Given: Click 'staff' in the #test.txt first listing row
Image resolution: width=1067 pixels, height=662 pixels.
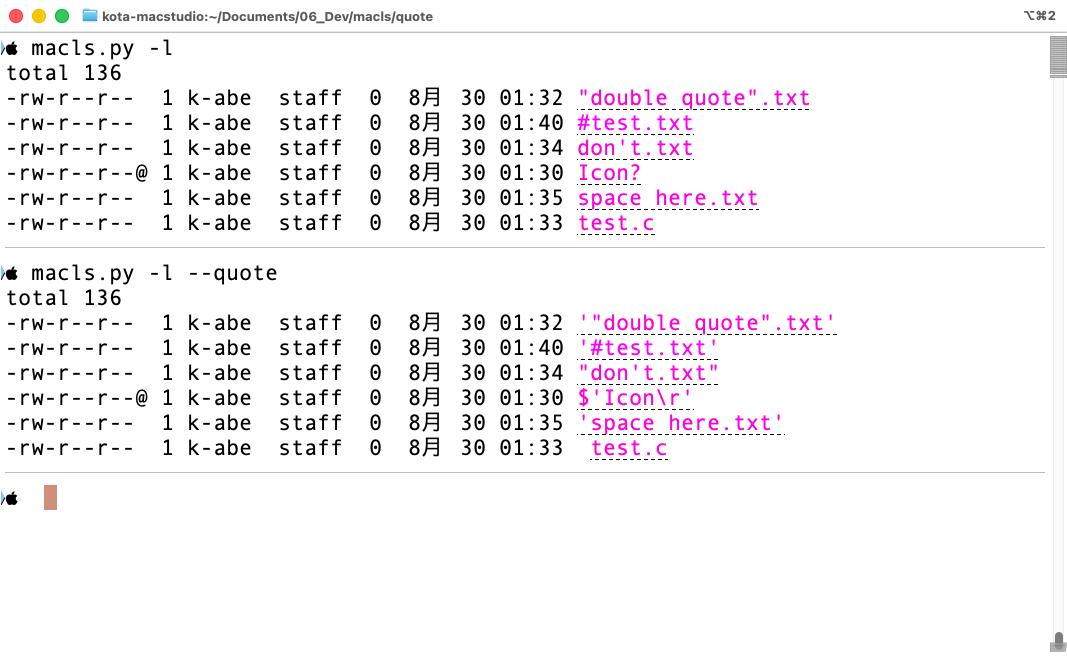Looking at the screenshot, I should (310, 124).
